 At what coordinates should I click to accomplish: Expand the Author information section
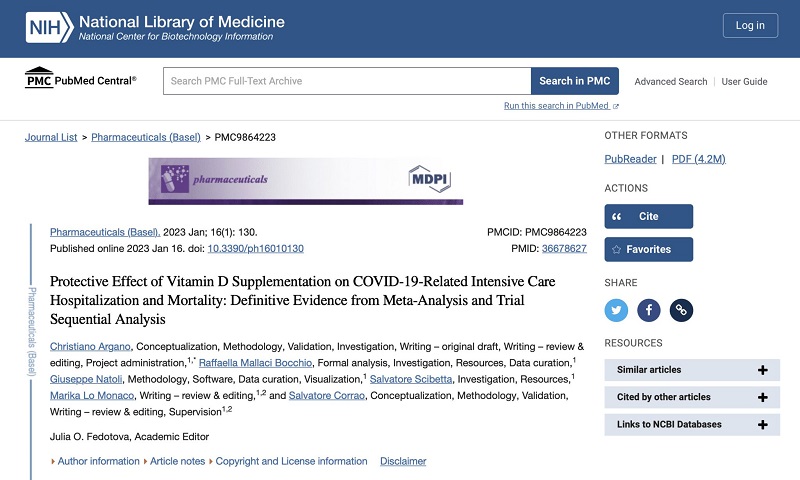tap(98, 461)
